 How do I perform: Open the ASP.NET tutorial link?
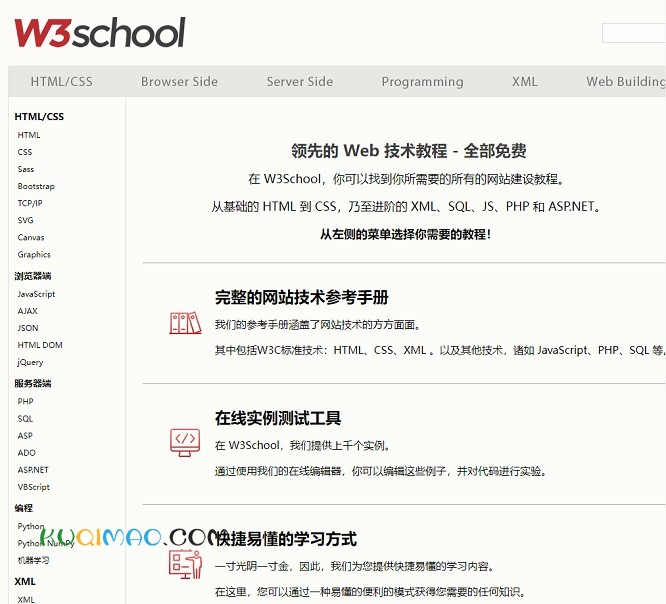tap(33, 470)
